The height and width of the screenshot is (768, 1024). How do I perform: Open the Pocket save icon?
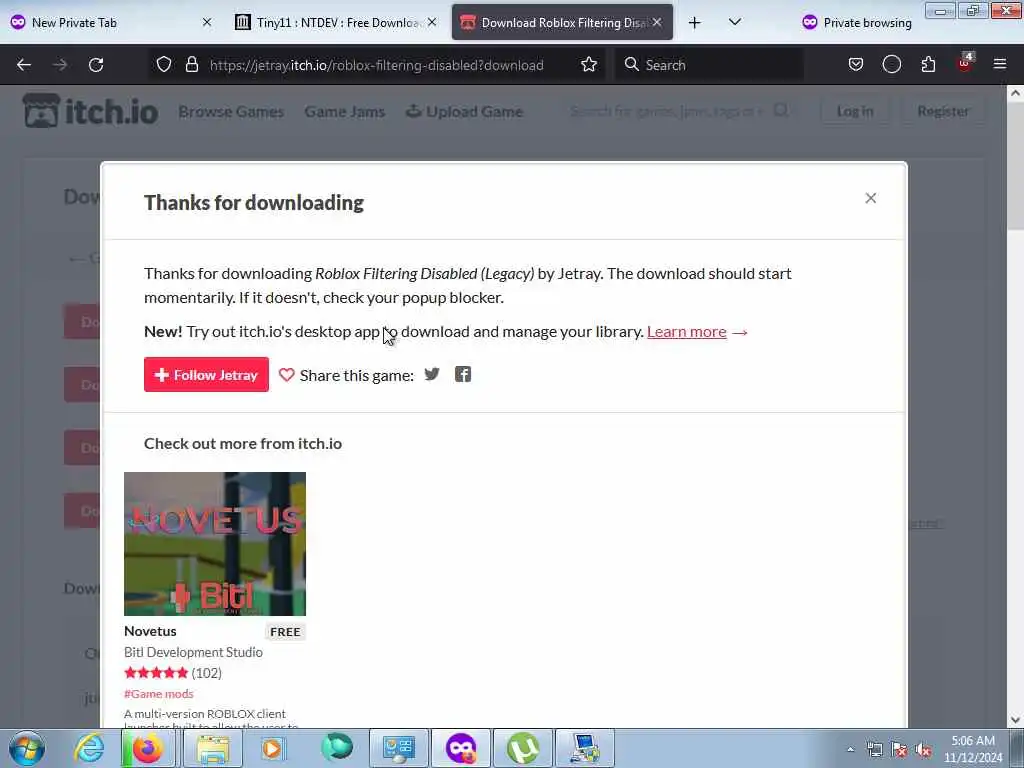tap(856, 64)
